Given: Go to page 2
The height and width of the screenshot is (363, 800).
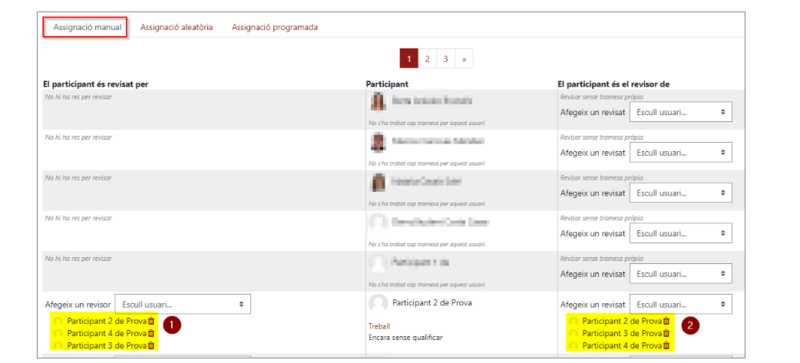Looking at the screenshot, I should (427, 59).
